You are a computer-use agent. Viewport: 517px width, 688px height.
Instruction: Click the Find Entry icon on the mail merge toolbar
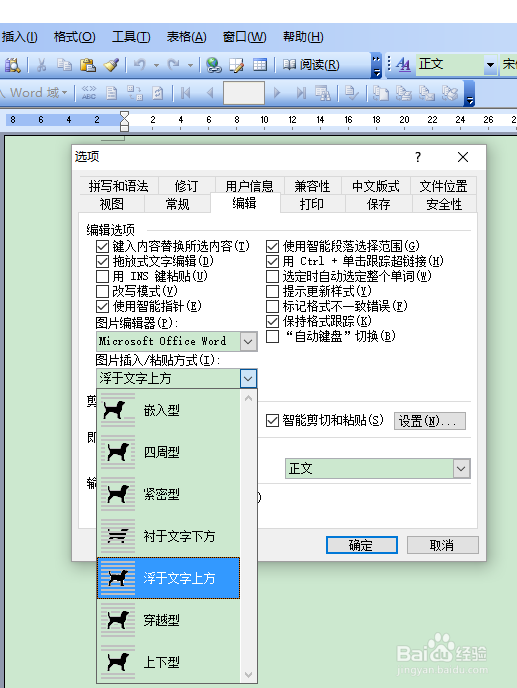coord(323,93)
